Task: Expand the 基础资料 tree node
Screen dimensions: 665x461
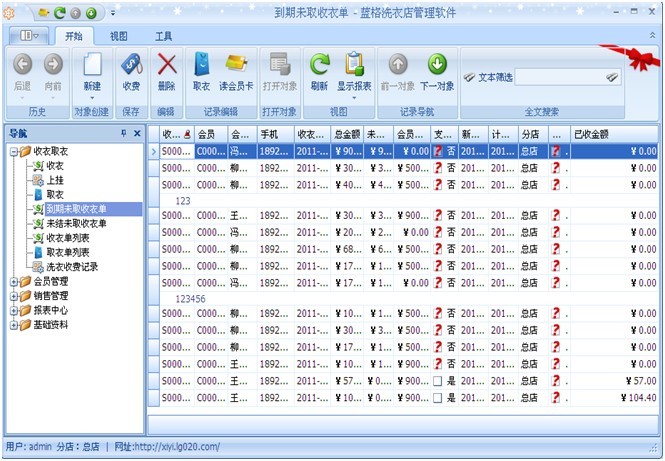Action: 14,325
